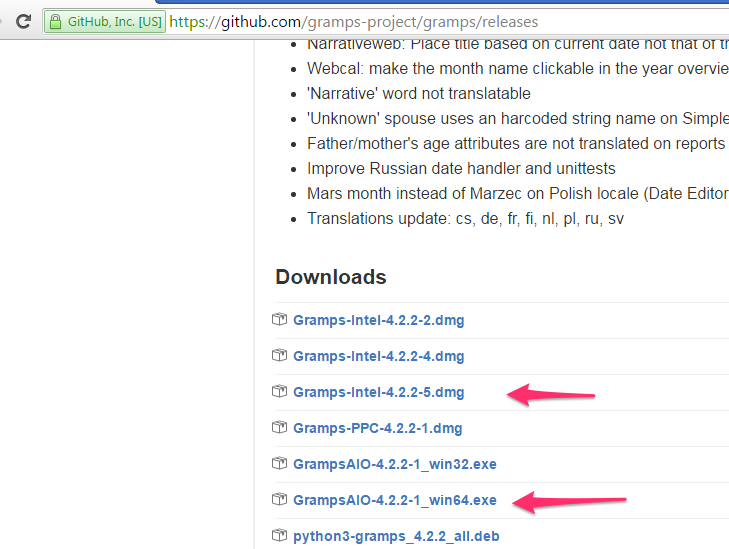Image resolution: width=729 pixels, height=549 pixels.
Task: Click package icon beside GrampsAIO win64 exe
Action: tap(279, 500)
